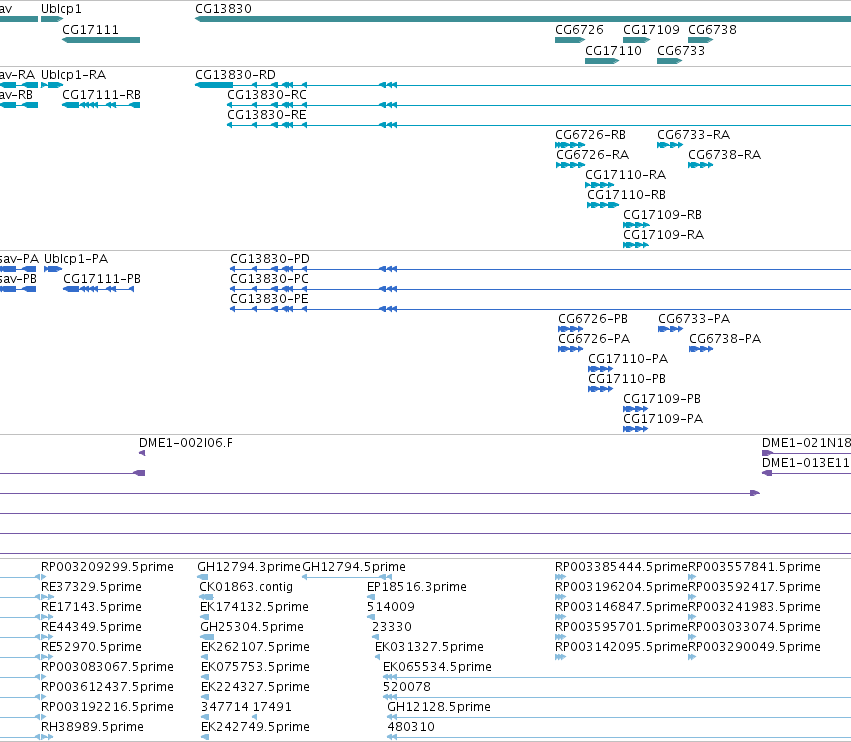Click EST label RE52970.5prime

[91, 648]
